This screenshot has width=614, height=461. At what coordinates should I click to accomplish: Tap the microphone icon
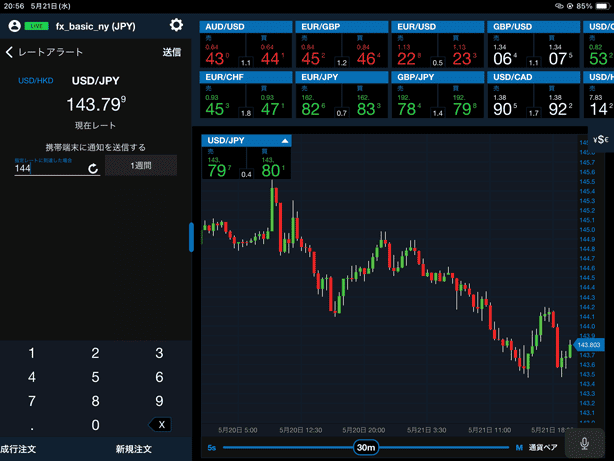click(x=584, y=443)
